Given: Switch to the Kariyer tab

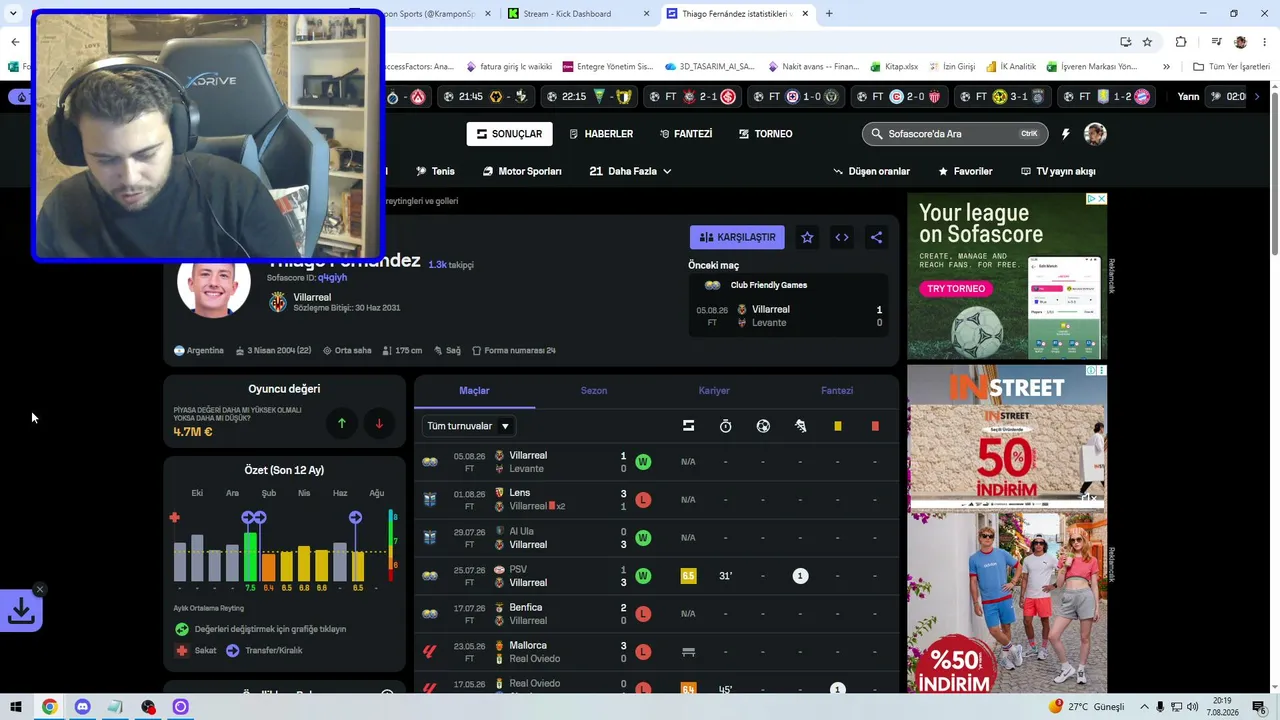Looking at the screenshot, I should pyautogui.click(x=714, y=391).
